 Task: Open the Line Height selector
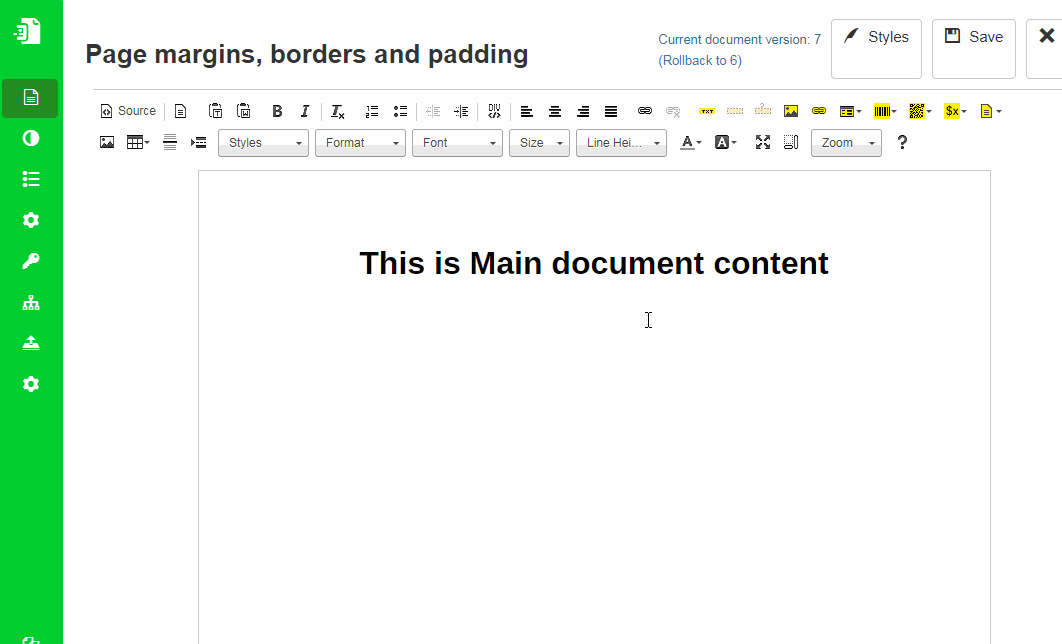(x=620, y=142)
